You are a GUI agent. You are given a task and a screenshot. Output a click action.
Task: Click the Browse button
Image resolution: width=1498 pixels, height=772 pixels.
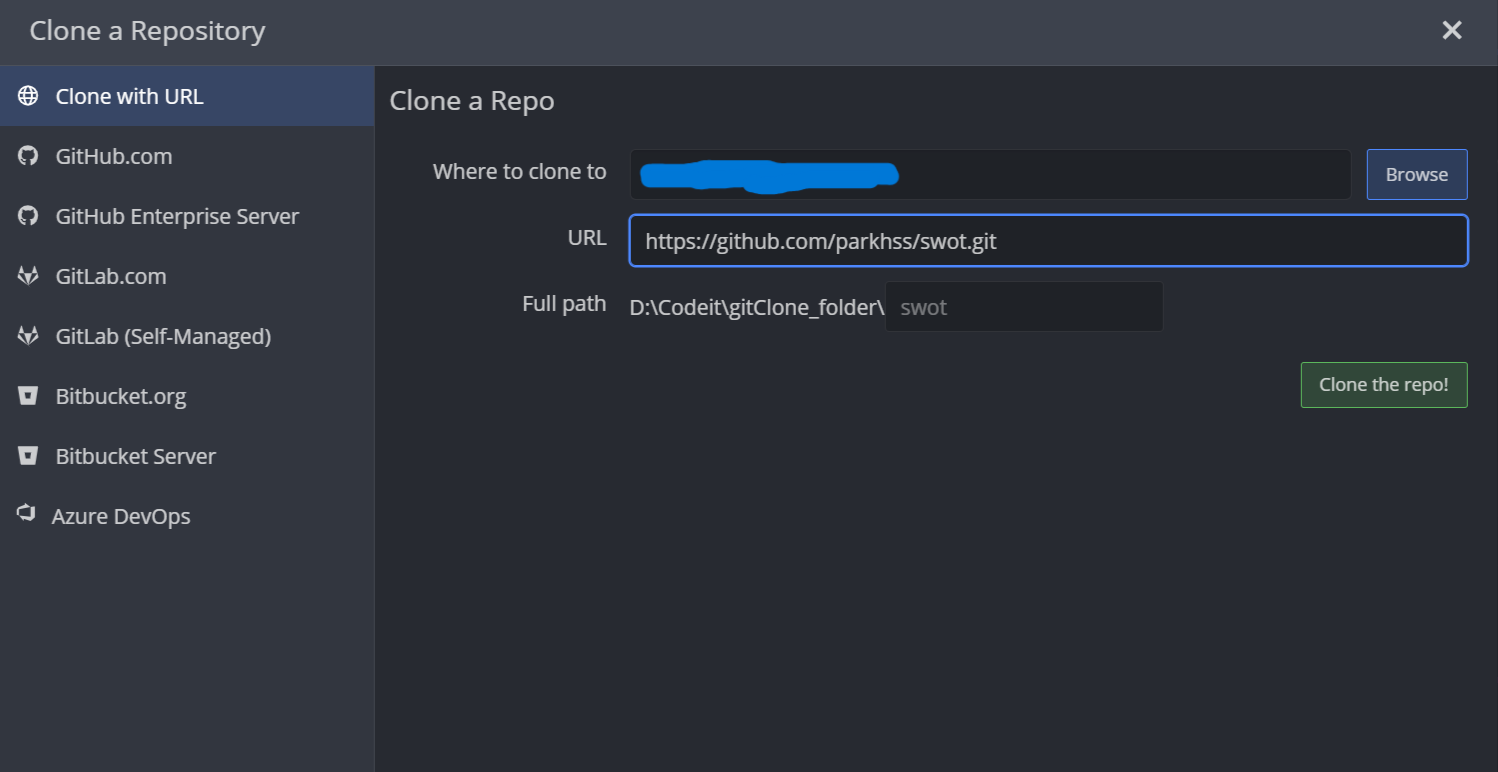pos(1417,174)
